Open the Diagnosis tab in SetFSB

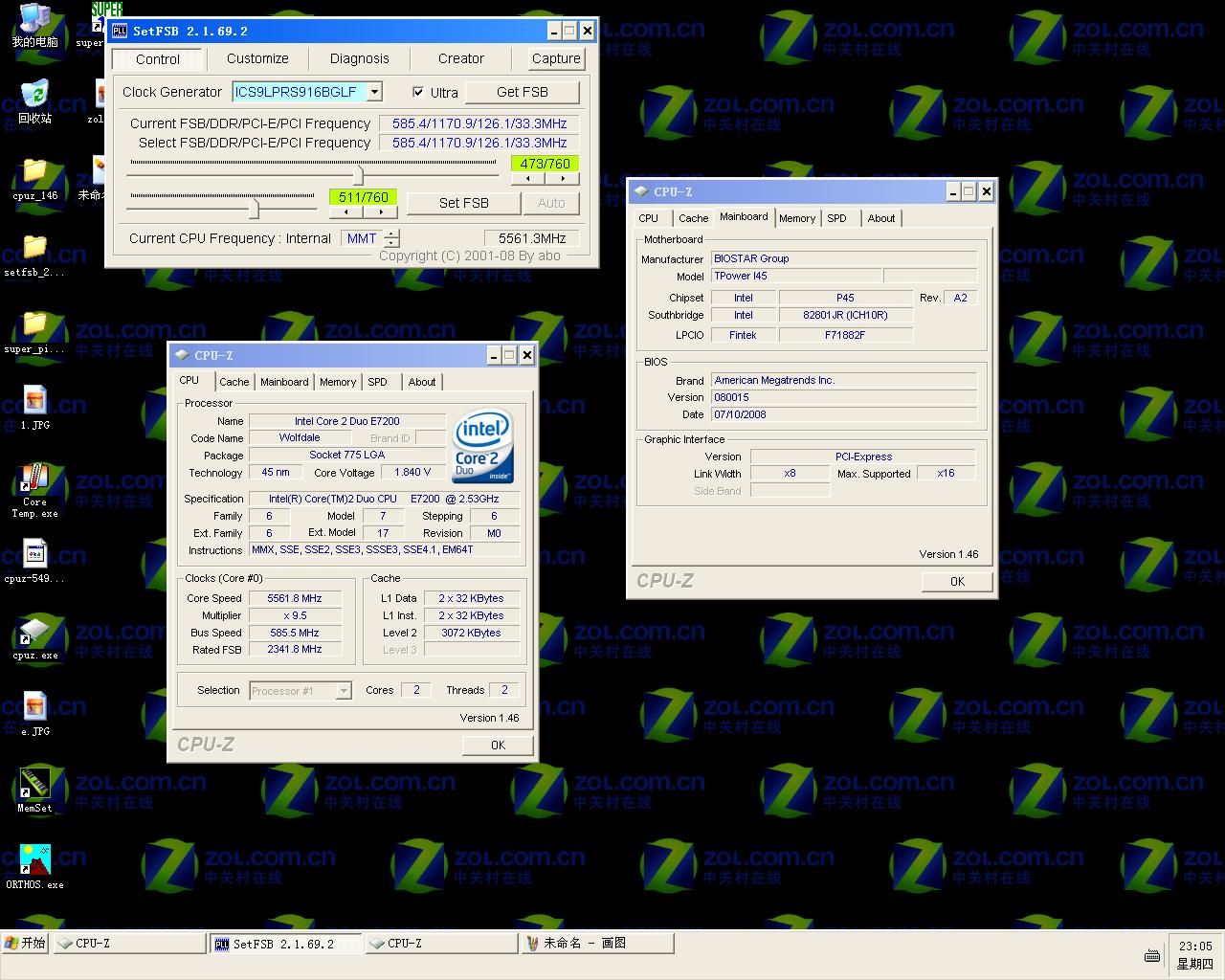tap(360, 58)
